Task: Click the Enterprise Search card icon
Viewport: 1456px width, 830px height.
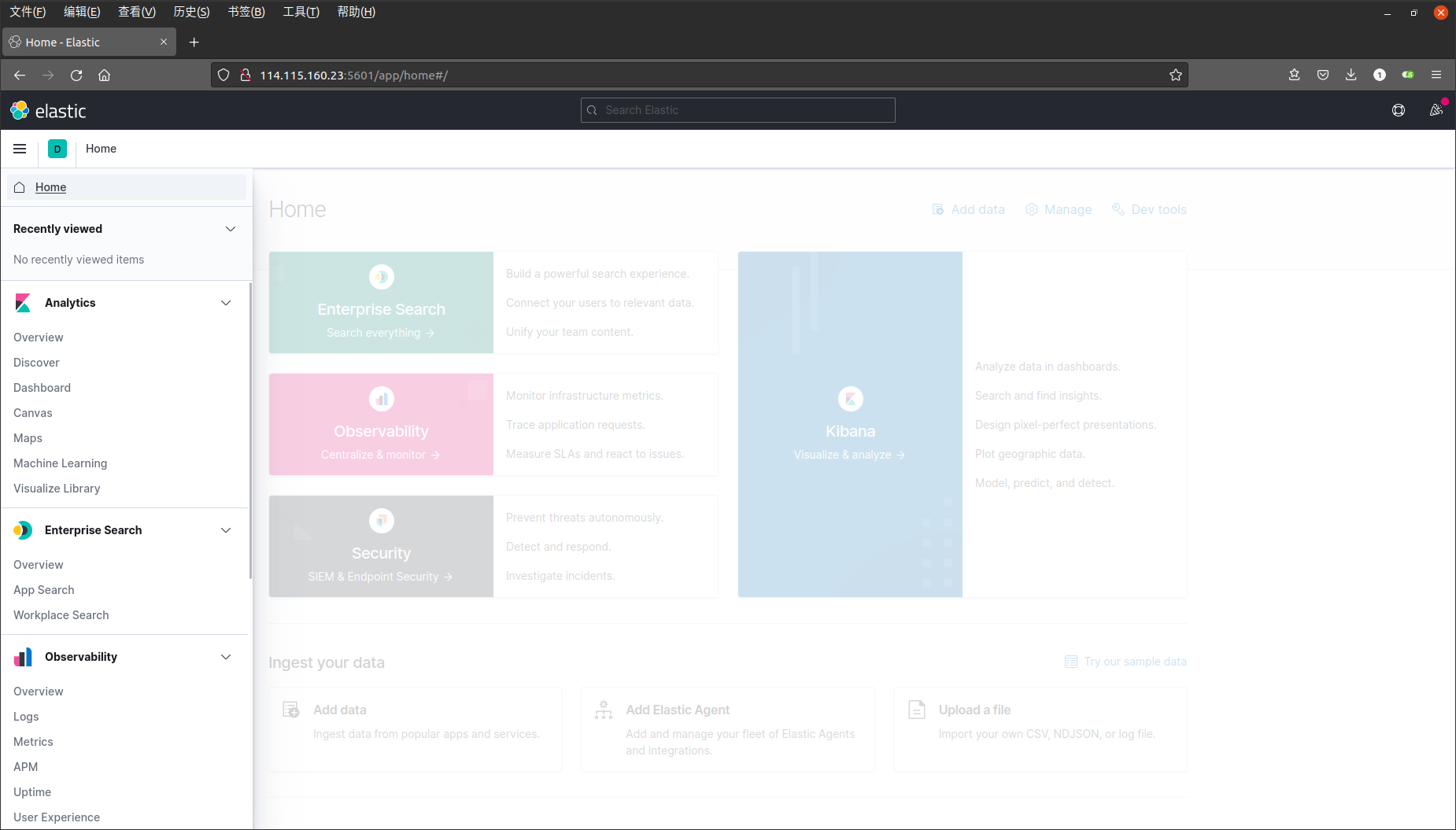Action: pos(382,277)
